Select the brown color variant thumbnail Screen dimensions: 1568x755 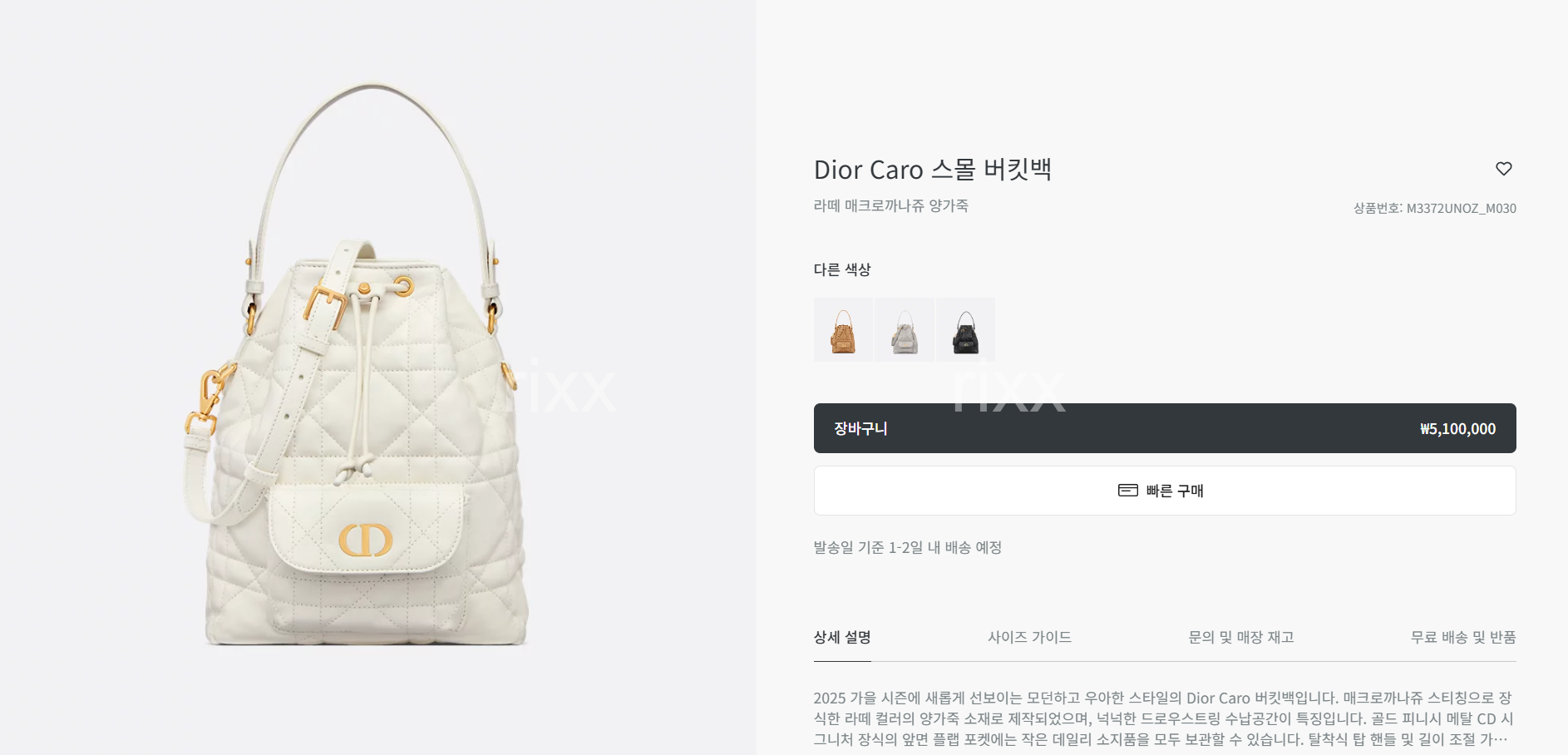843,330
